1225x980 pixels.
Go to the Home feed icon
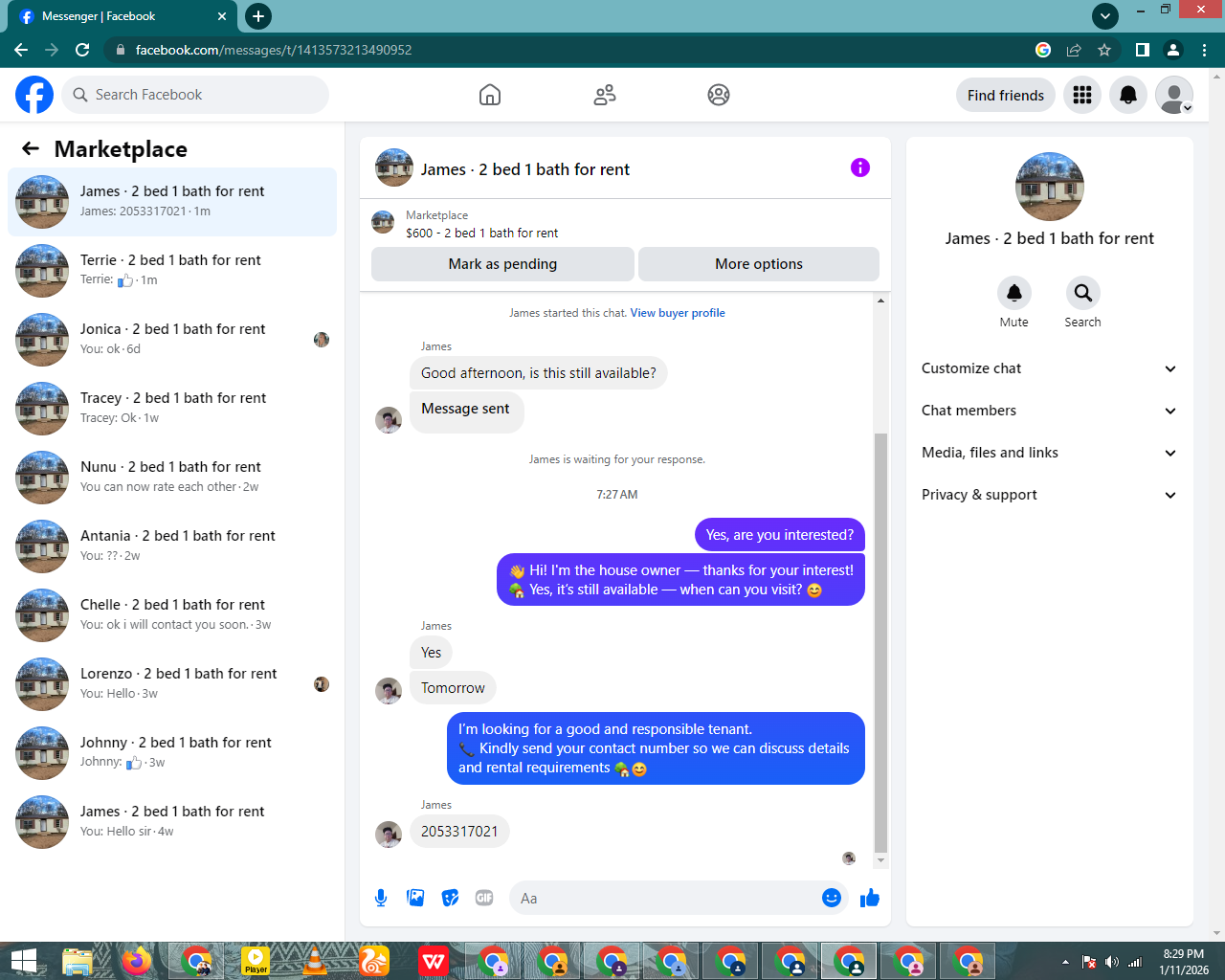[490, 95]
